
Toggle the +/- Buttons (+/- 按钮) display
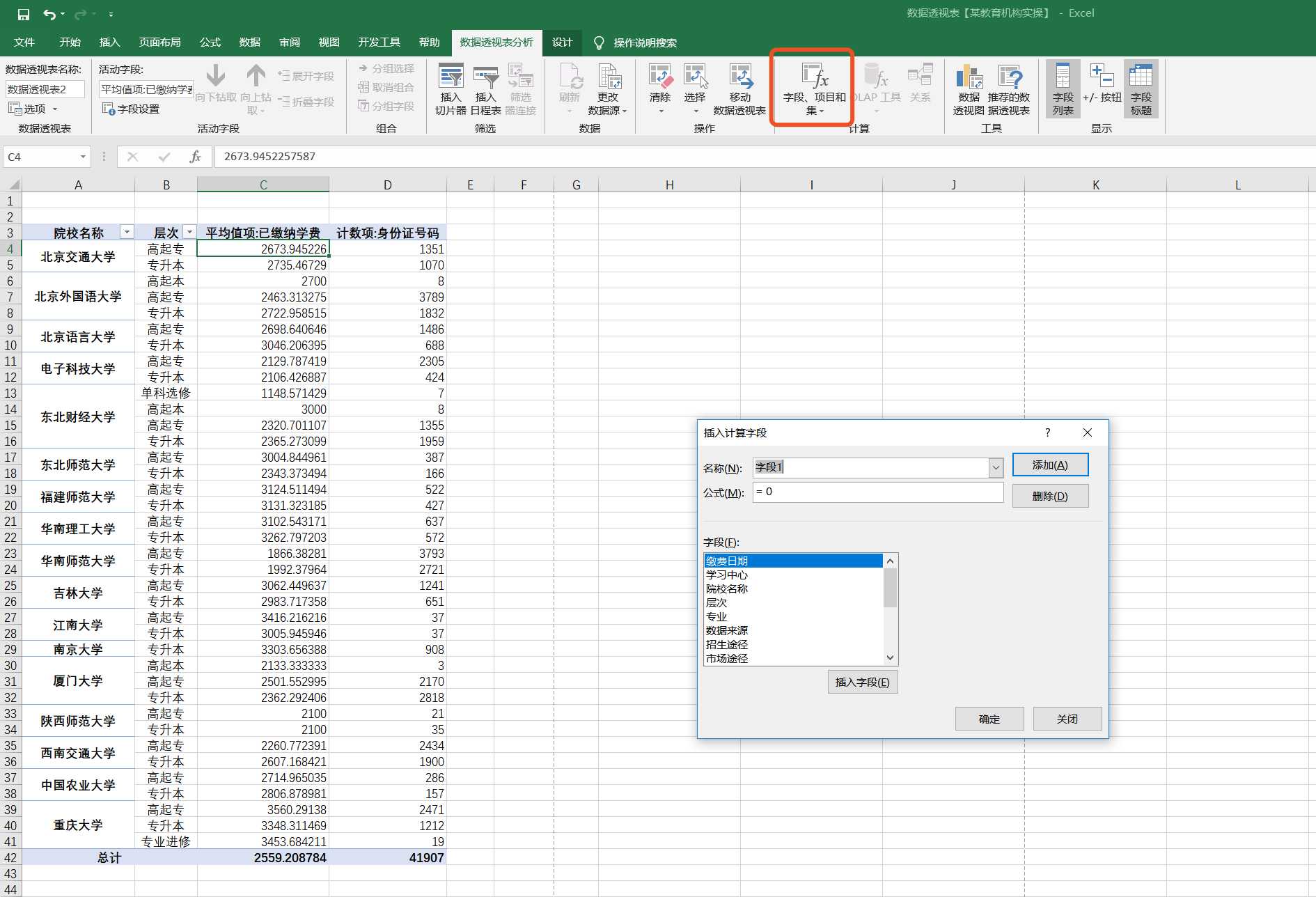[1102, 84]
